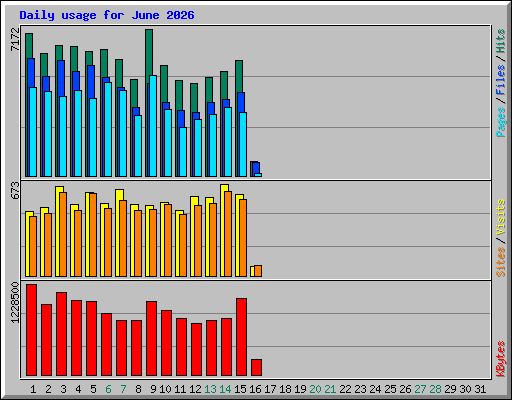This screenshot has width=512, height=400.
Task: Click the red KBytes bar for day 1
Action: click(x=31, y=330)
